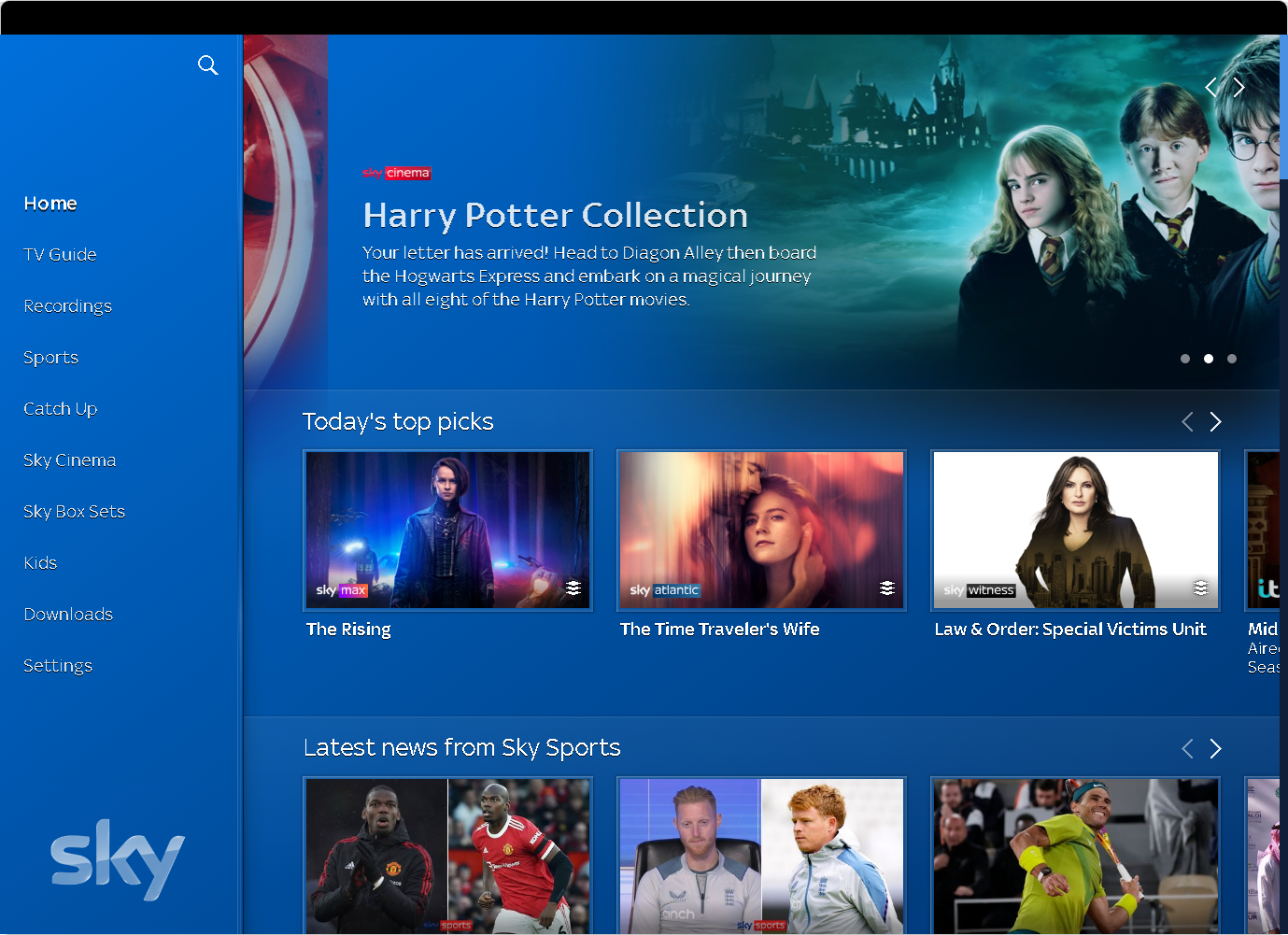Viewport: 1288px width, 935px height.
Task: Click the stack icon on Law & Order thumbnail
Action: [x=1200, y=588]
